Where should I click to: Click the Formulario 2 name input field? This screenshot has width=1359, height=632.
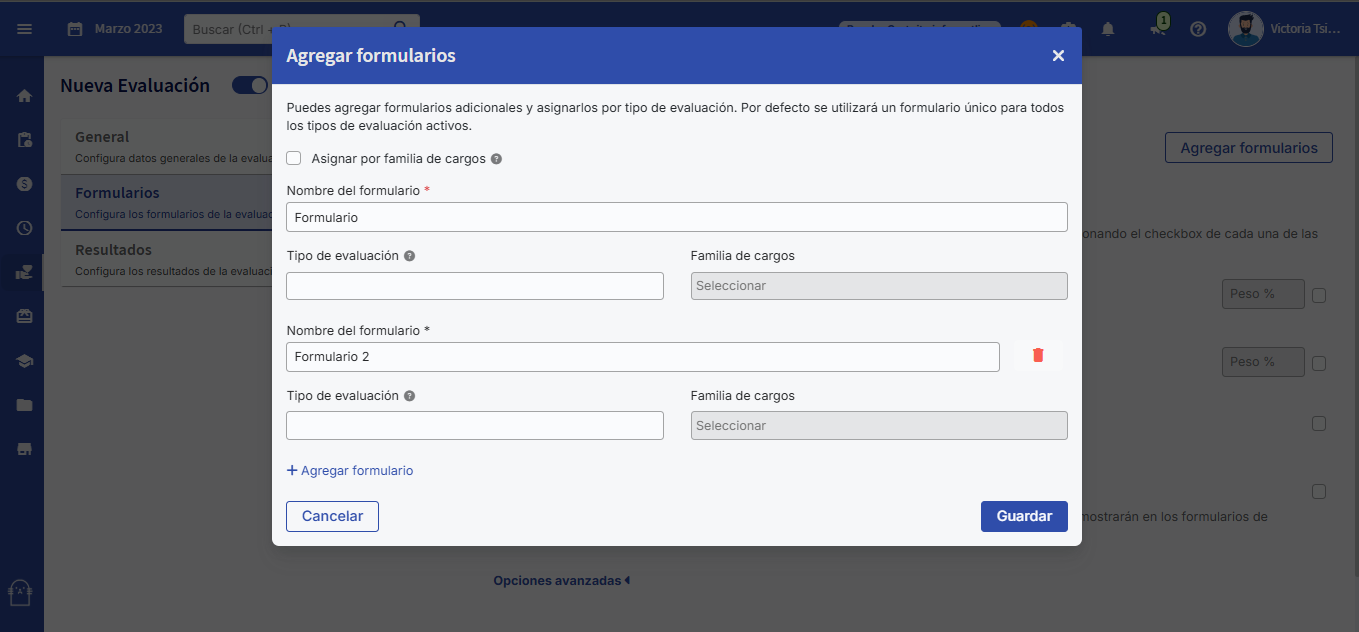point(642,357)
